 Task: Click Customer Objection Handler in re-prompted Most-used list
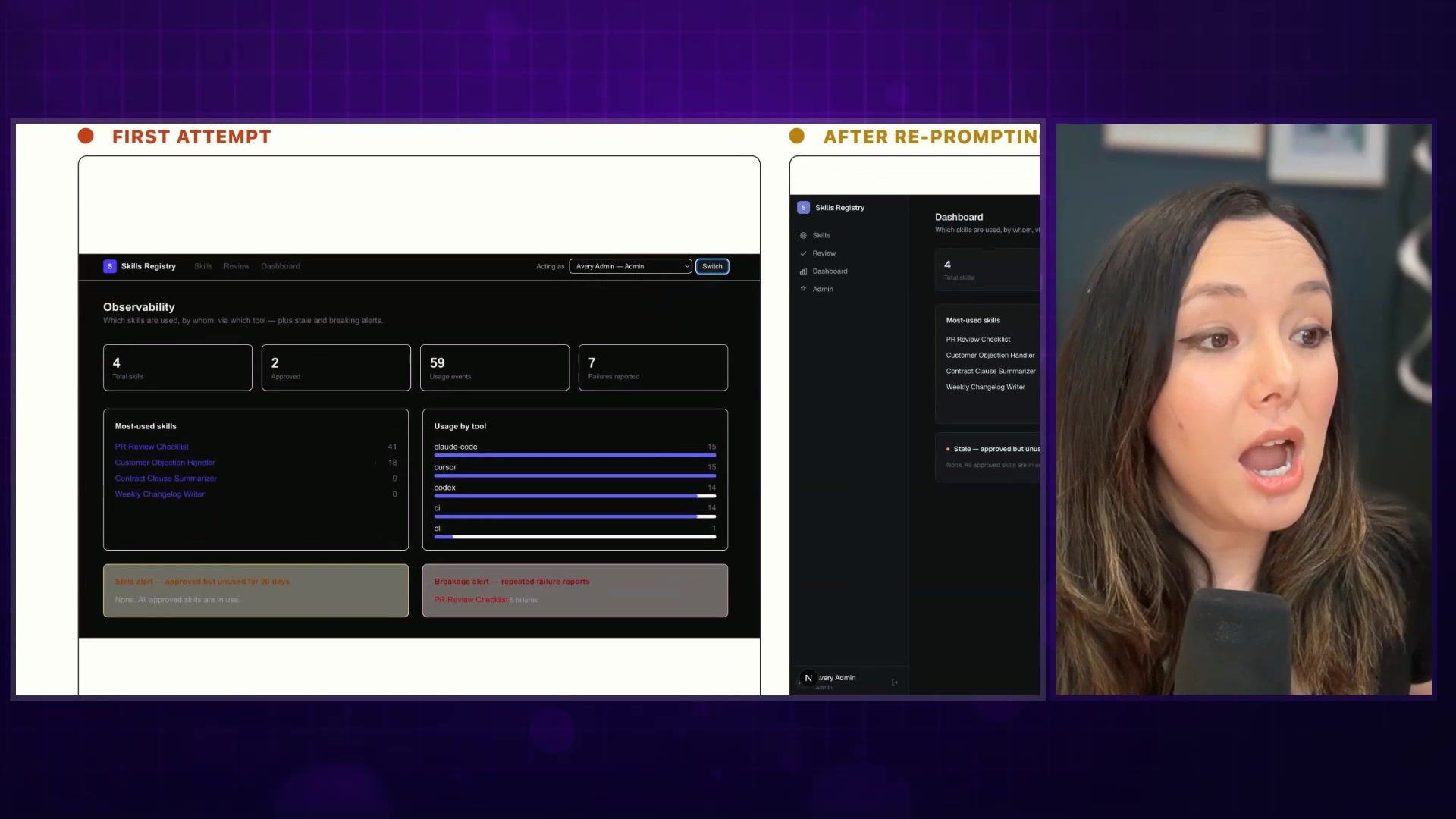[990, 356]
